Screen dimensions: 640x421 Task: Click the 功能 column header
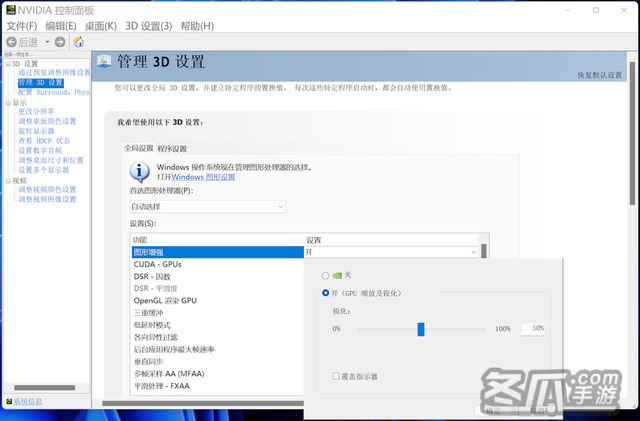pos(218,240)
